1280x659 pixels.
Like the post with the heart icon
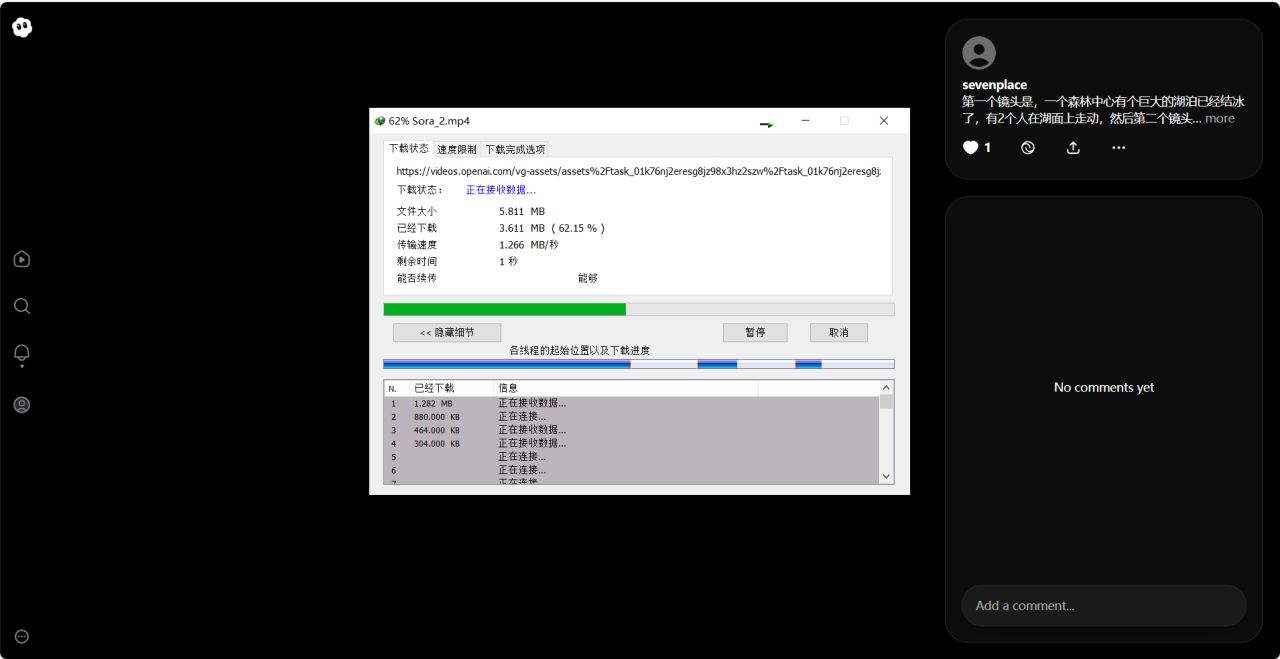point(970,147)
